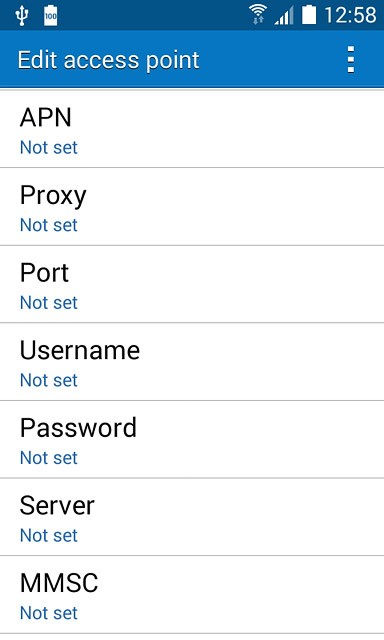Edit the Username field entry

pos(192,362)
